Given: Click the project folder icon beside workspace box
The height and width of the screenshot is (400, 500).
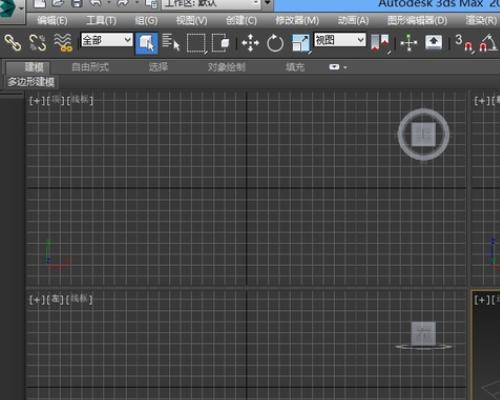Looking at the screenshot, I should (152, 3).
